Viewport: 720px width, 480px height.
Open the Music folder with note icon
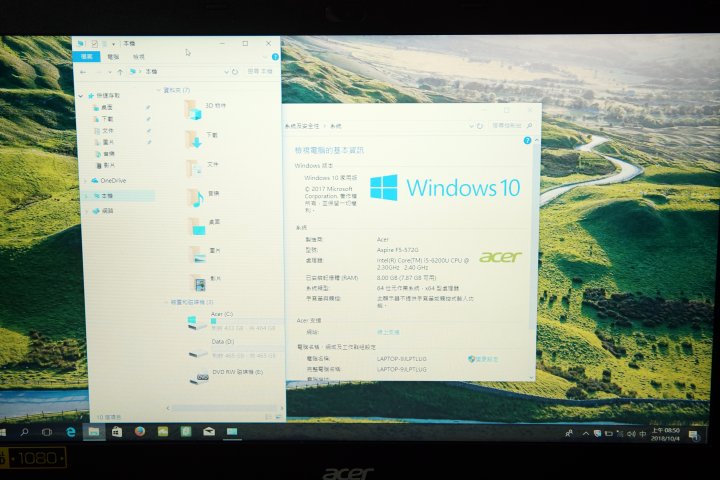196,198
